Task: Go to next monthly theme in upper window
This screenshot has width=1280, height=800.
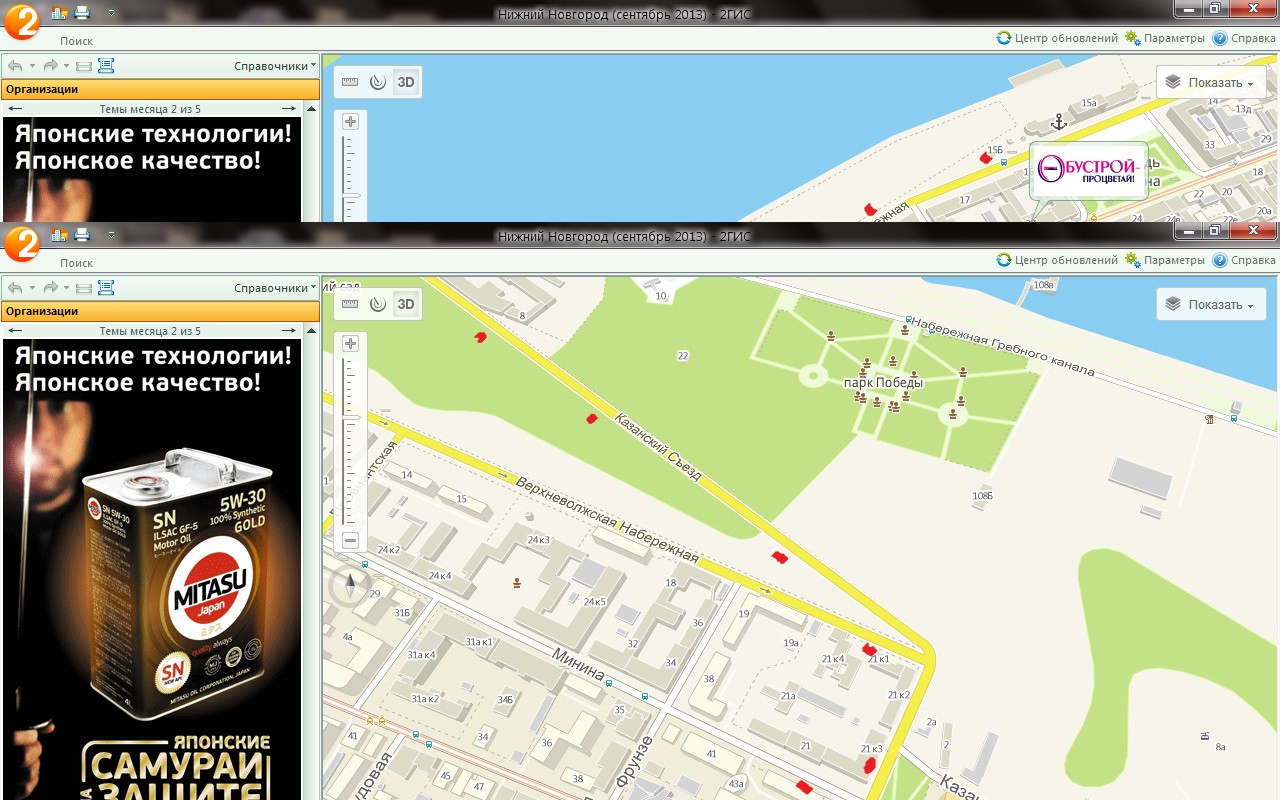Action: coord(288,109)
